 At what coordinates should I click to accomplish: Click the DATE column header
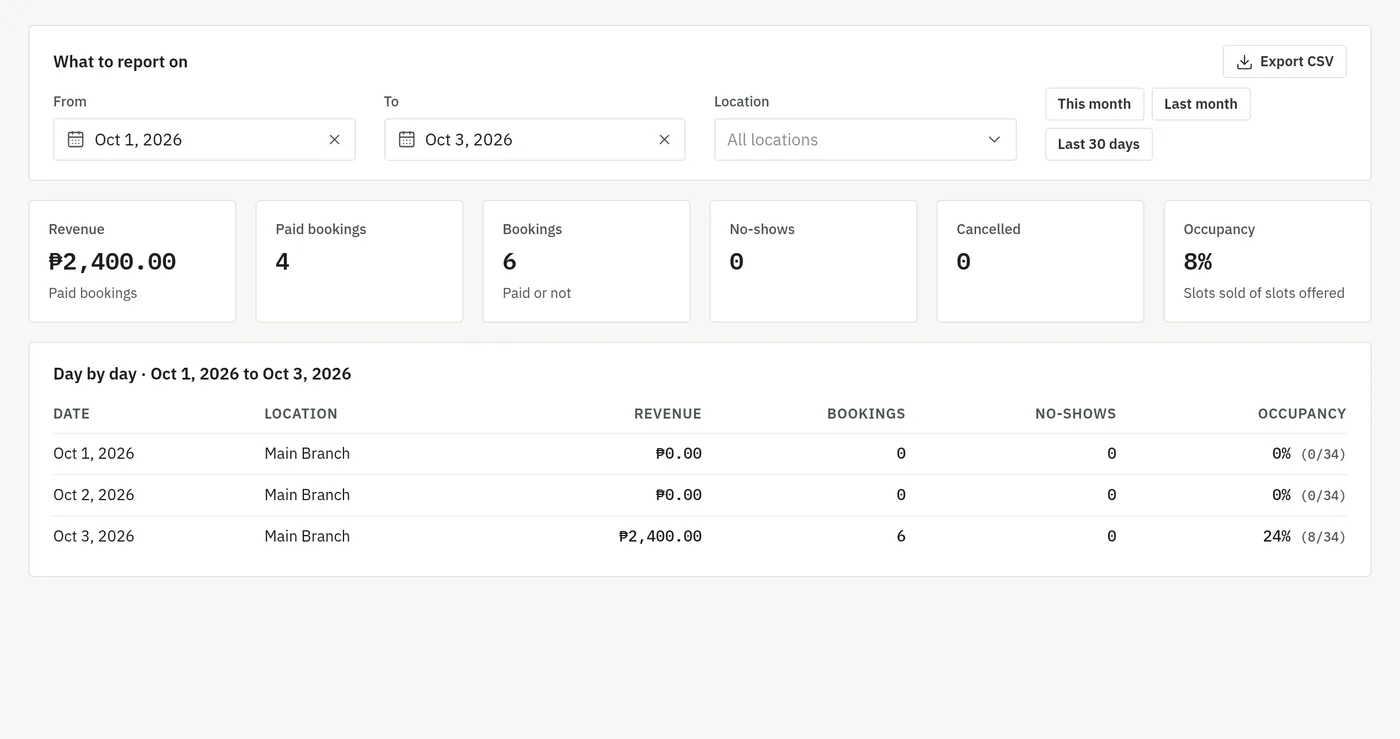point(71,414)
